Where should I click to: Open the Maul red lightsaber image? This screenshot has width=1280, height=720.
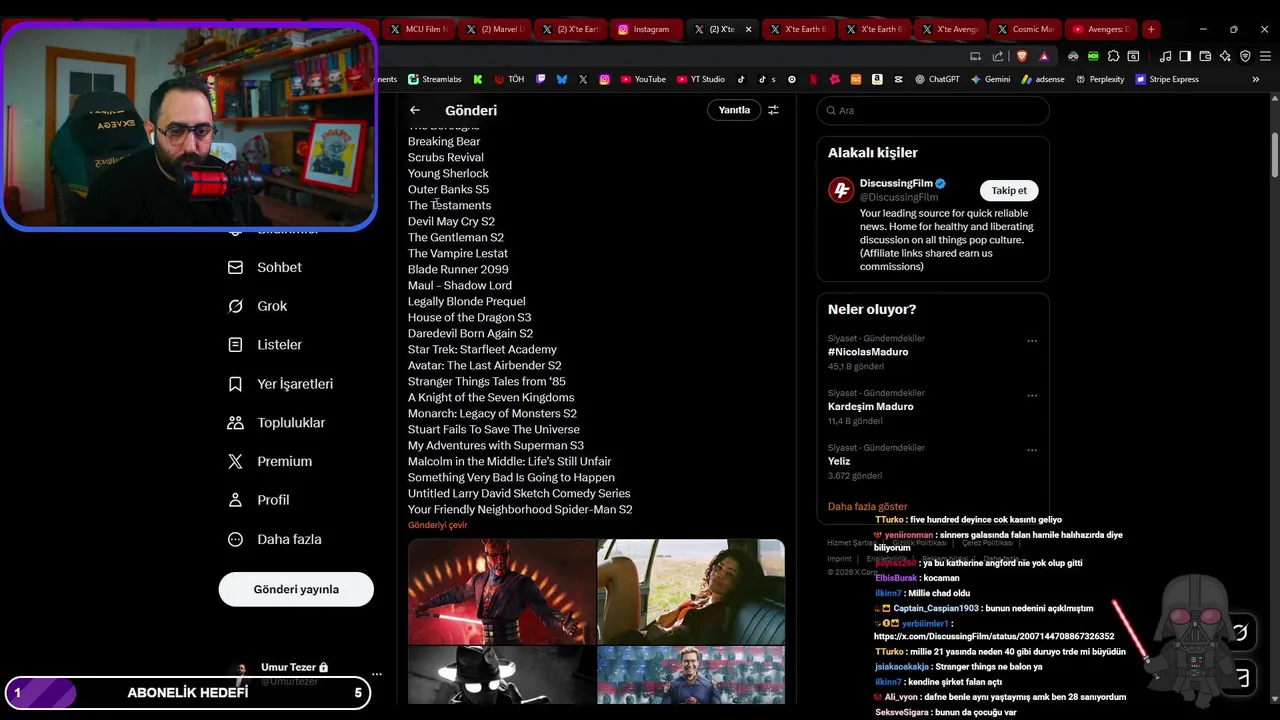coord(502,591)
